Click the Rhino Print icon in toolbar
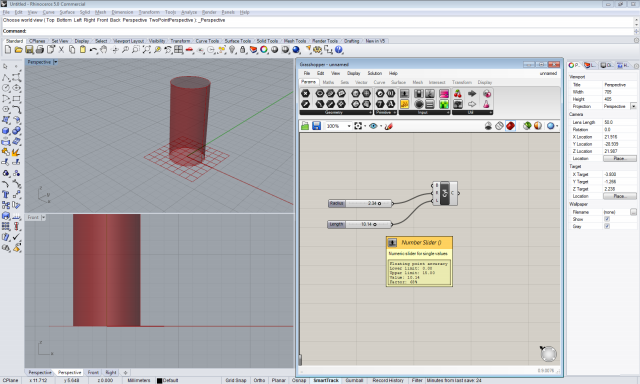Screen dimensions: 640x384 point(40,50)
